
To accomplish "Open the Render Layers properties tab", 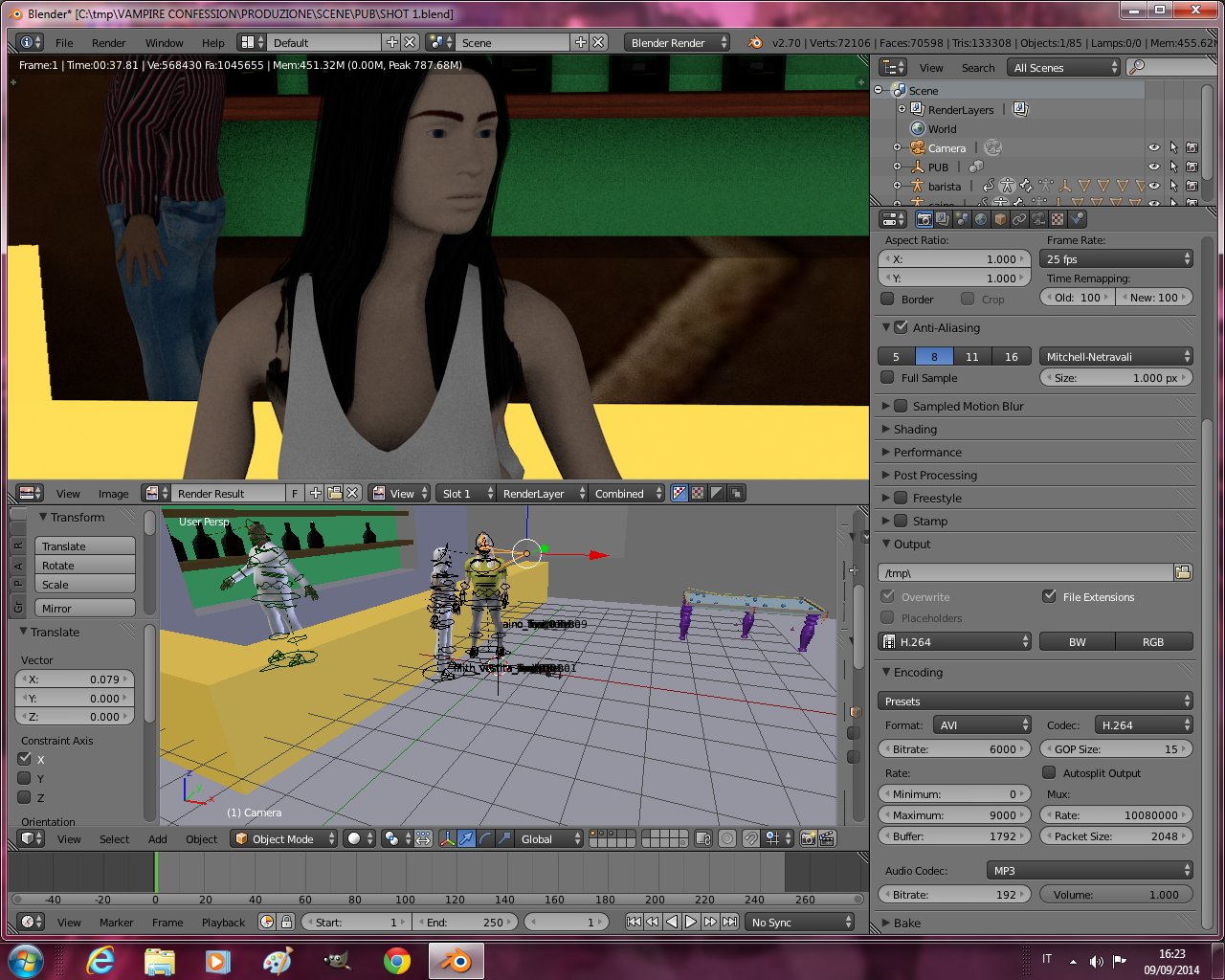I will 943,219.
